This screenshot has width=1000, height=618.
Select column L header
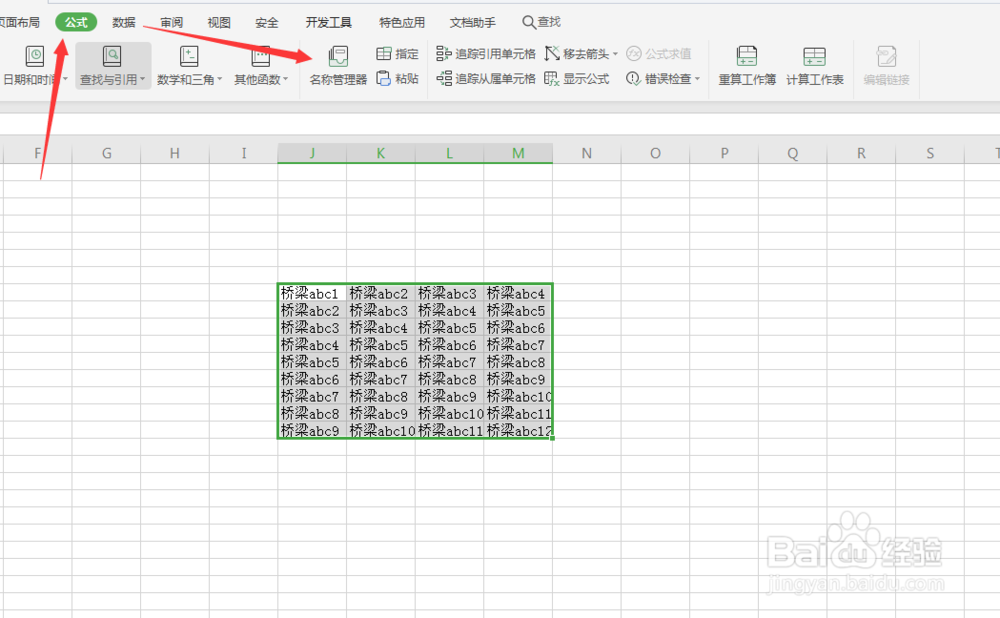450,153
